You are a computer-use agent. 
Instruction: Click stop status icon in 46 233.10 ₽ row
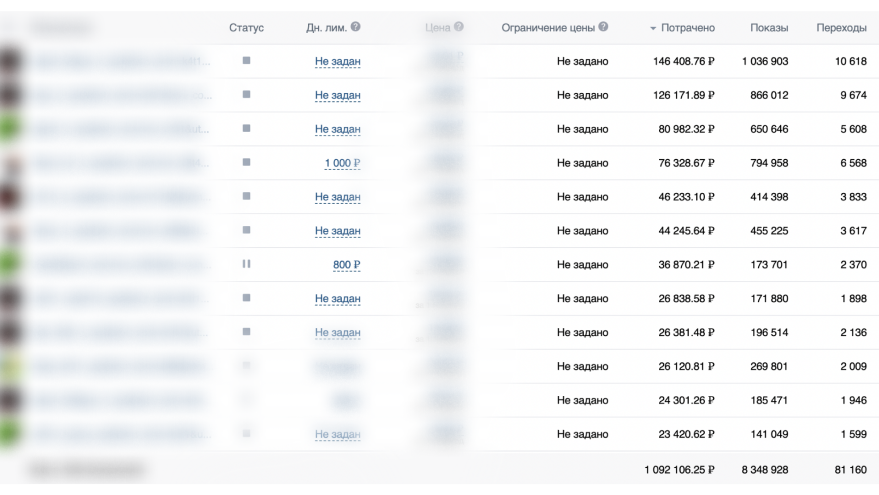point(246,196)
